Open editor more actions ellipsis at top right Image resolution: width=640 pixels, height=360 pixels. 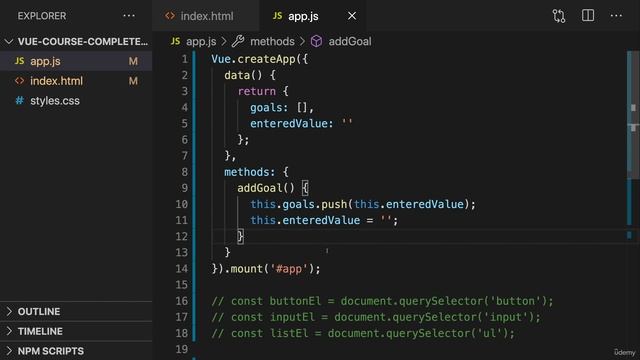(x=616, y=16)
